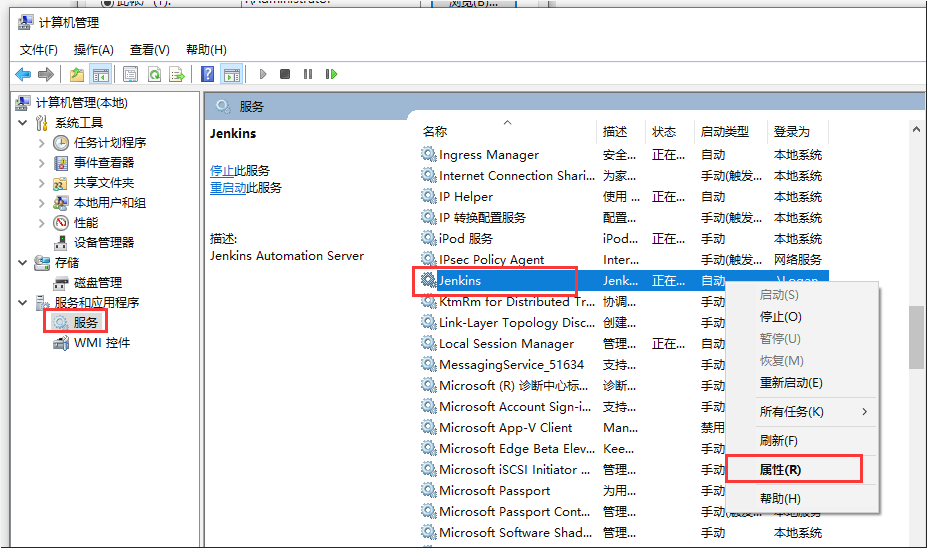Click the Export list toolbar icon

[177, 74]
